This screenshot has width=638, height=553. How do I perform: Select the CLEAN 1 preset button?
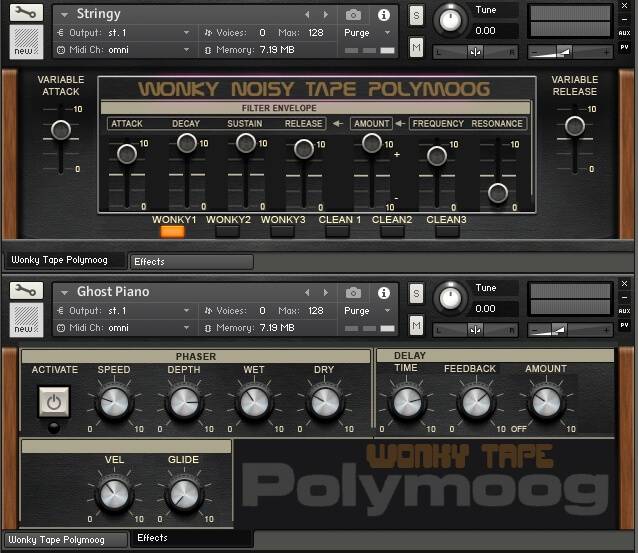click(x=339, y=231)
